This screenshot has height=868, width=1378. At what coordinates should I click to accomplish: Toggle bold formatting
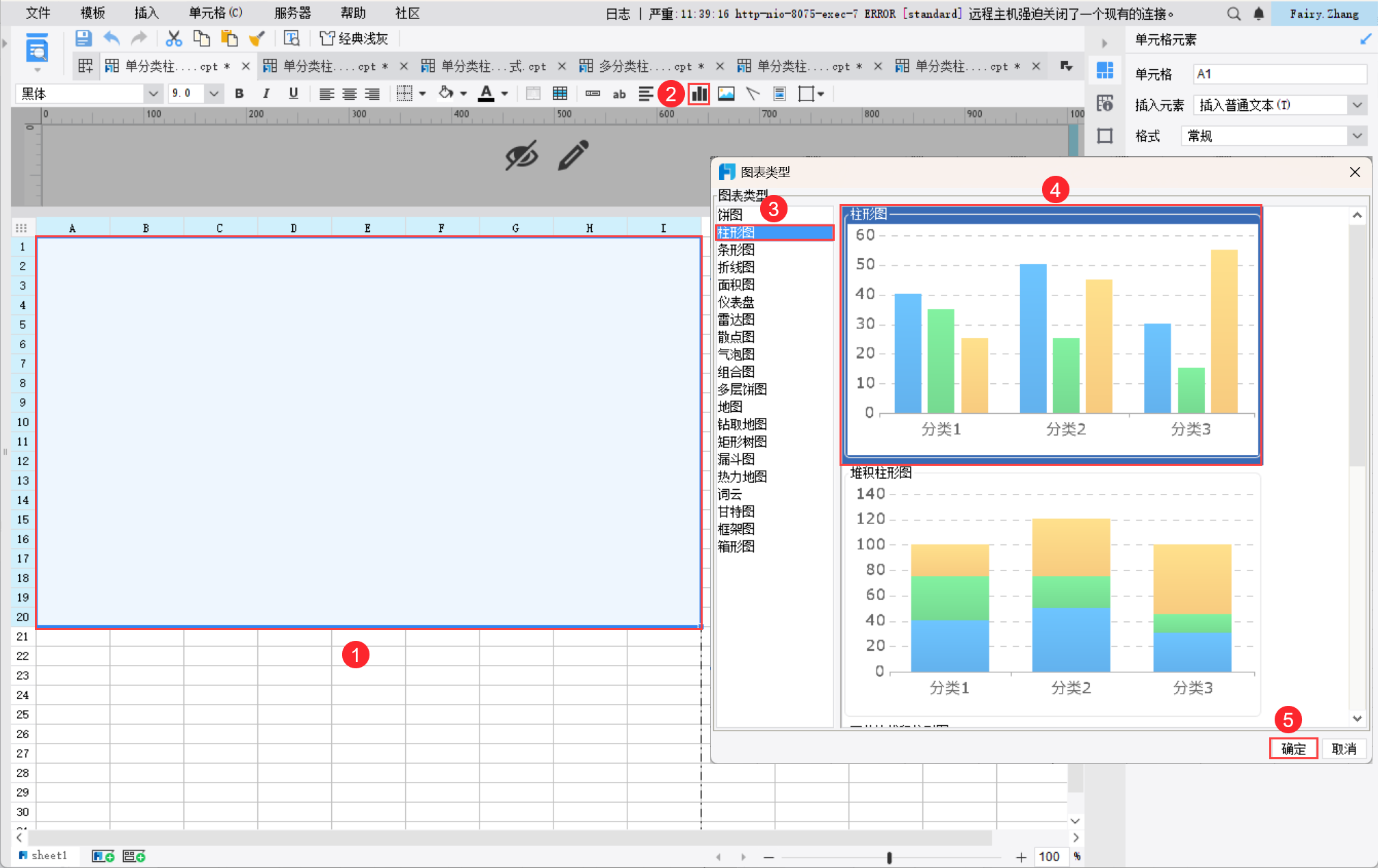[239, 94]
